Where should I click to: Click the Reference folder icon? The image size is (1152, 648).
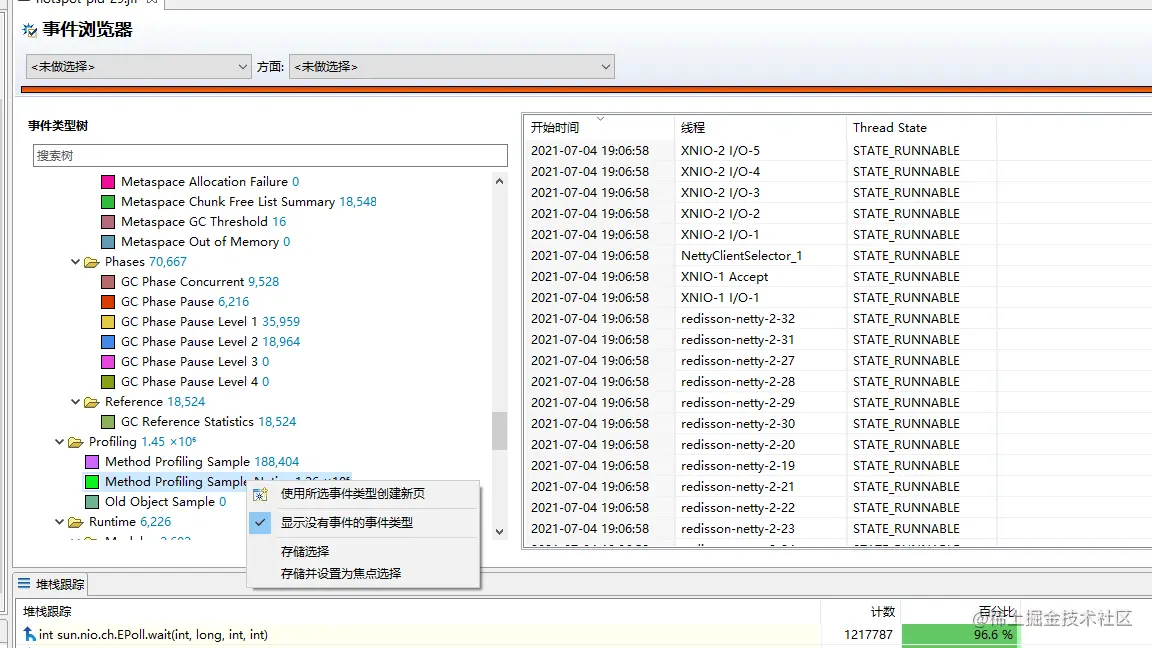[92, 402]
